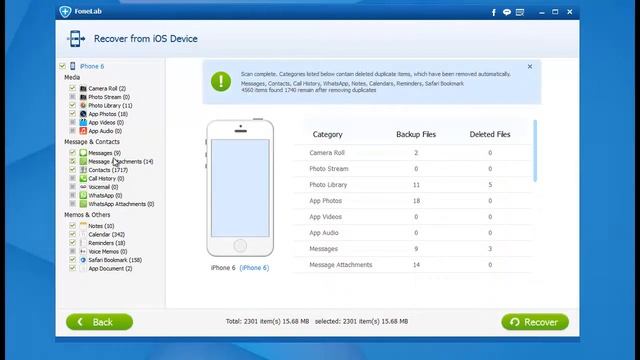Click the Voice Memos category icon
Screen dimensions: 640x360
click(x=83, y=251)
